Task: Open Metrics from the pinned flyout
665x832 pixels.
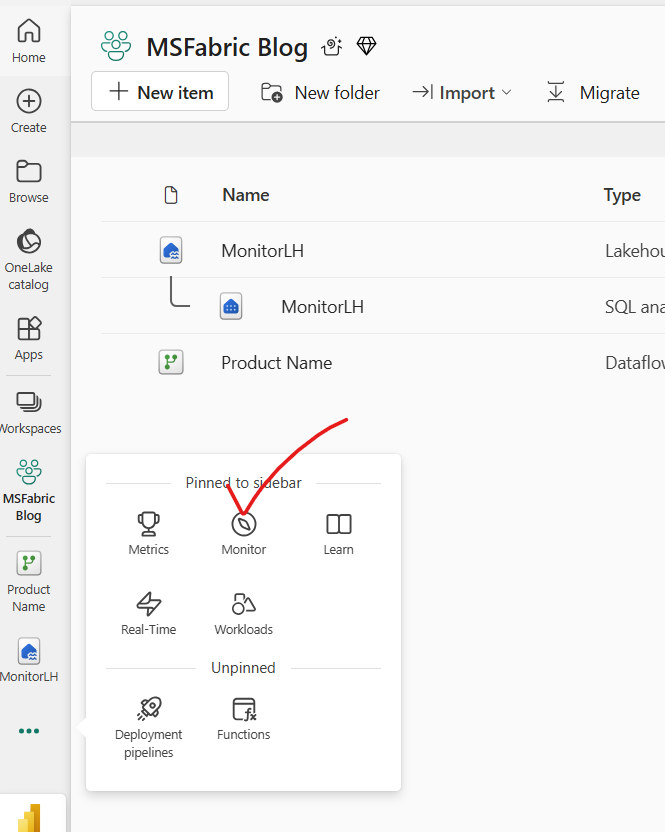Action: click(149, 533)
